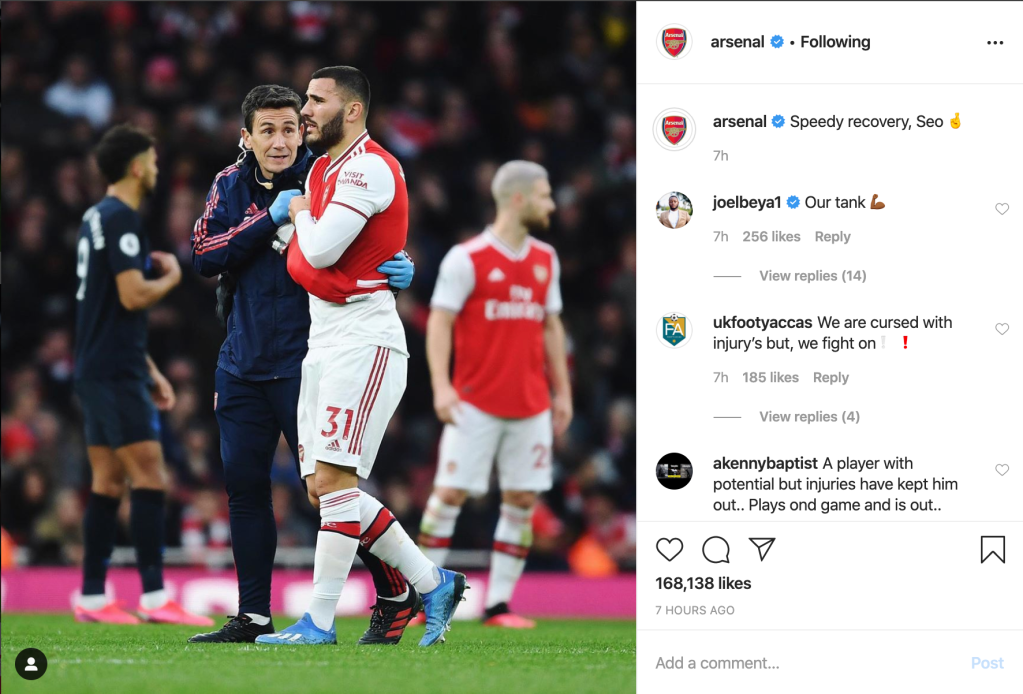Expand joelbeya1's 14 replies
The height and width of the screenshot is (694, 1023).
812,276
